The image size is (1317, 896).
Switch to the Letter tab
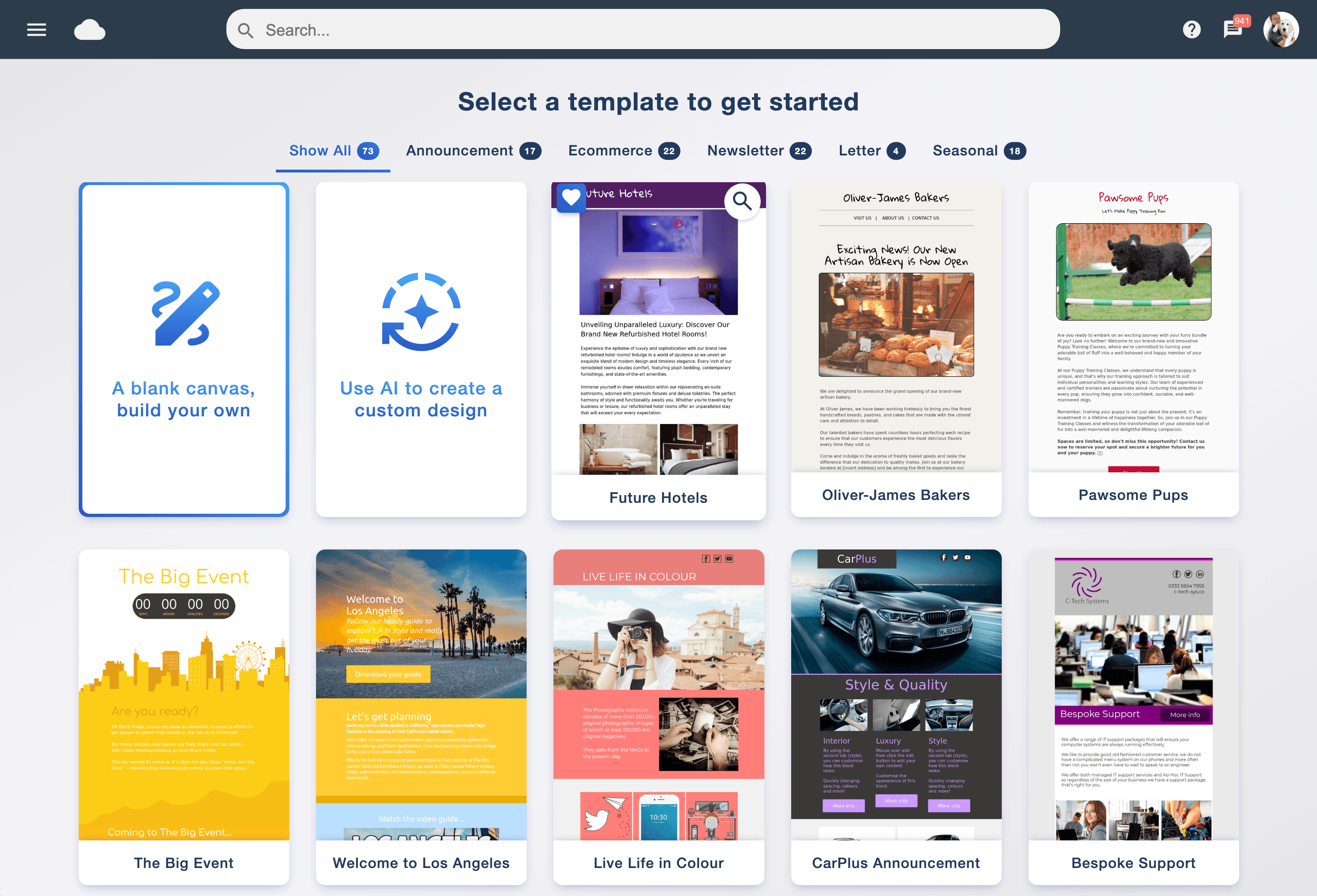point(872,151)
